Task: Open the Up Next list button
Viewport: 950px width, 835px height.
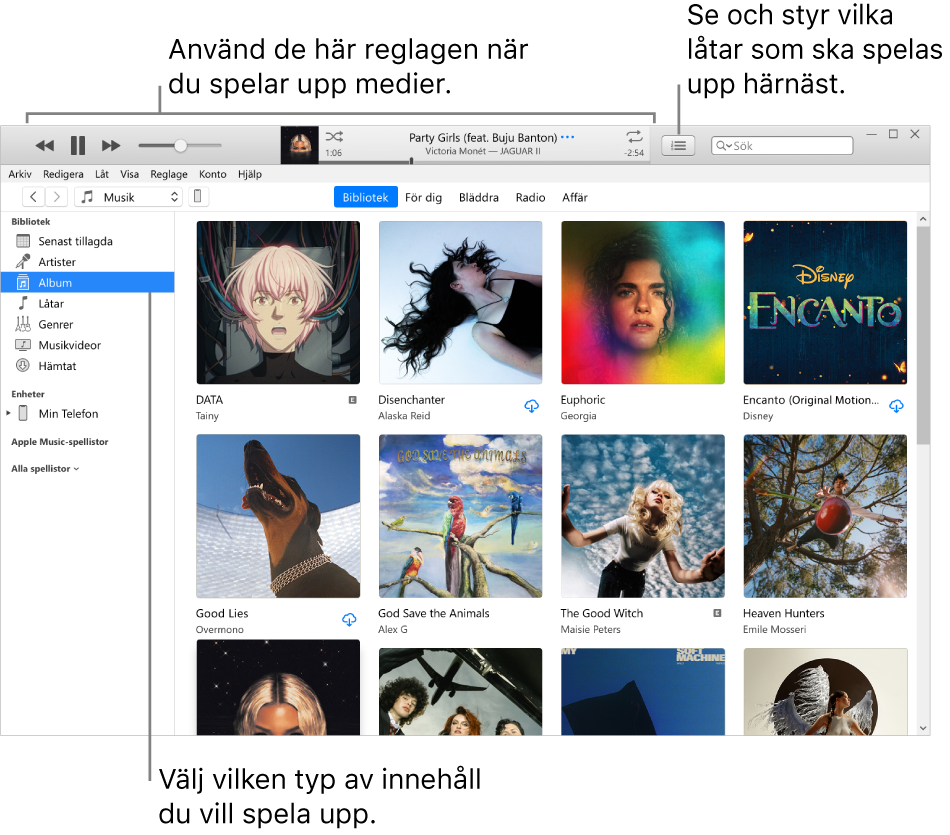Action: [678, 145]
